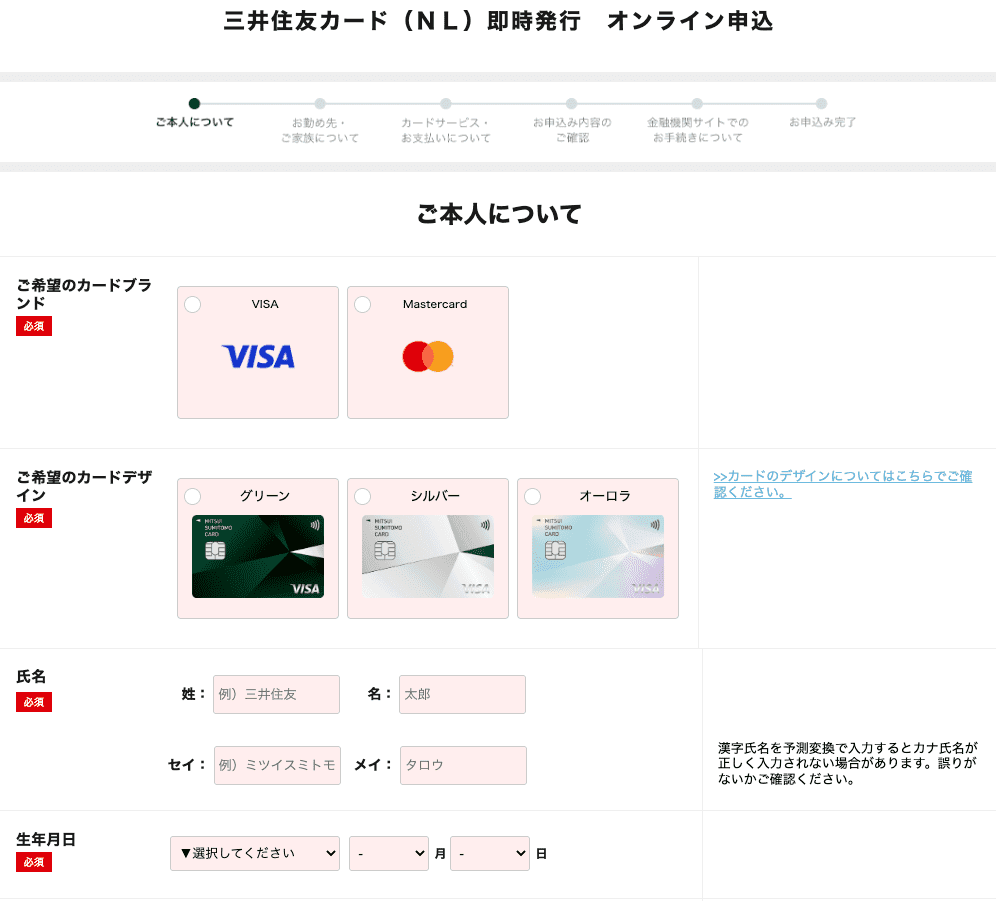Open the birth year 選択してください dropdown
Image resolution: width=996 pixels, height=901 pixels.
coord(255,853)
